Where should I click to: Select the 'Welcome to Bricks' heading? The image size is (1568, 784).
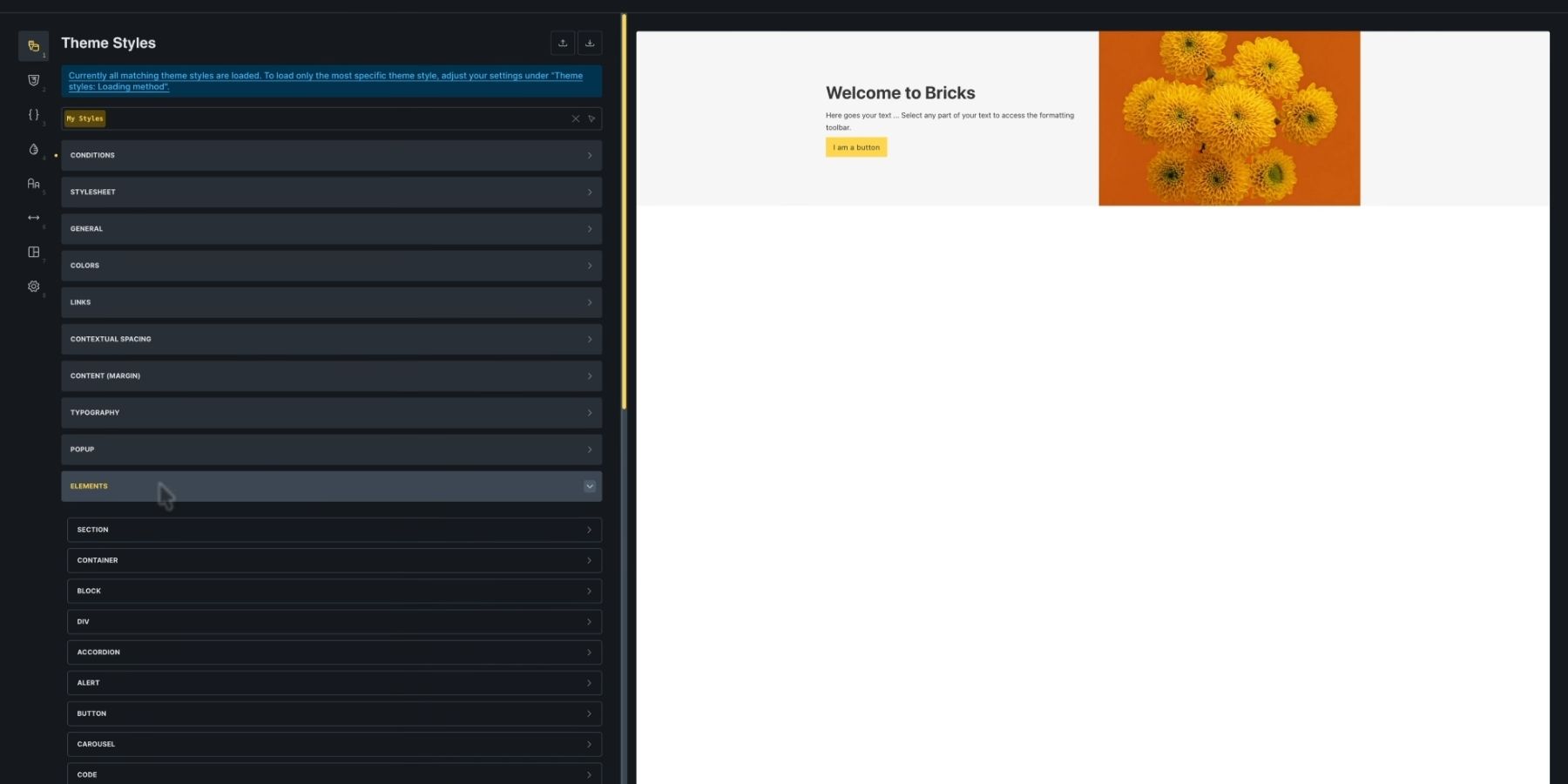click(900, 92)
